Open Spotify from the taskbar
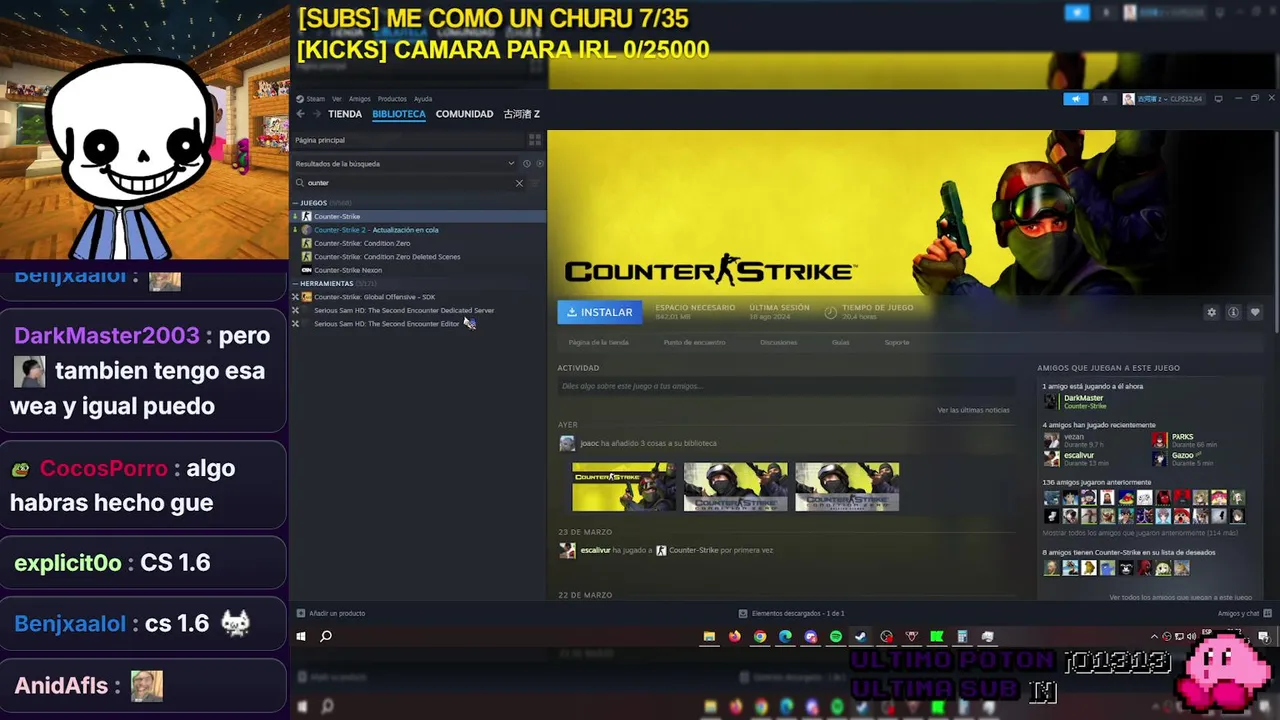This screenshot has width=1280, height=720. [x=836, y=636]
